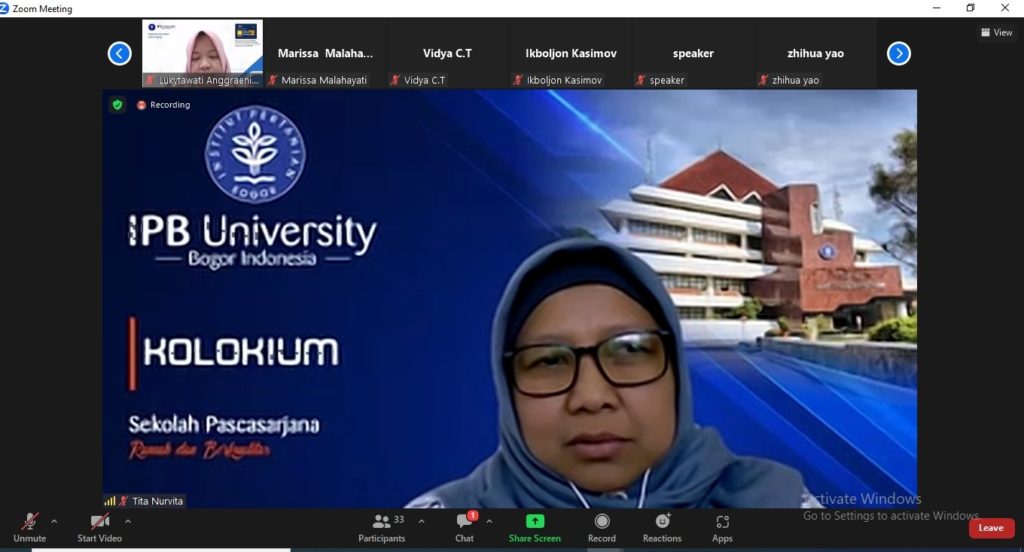Select Marissa Malahayati participant tile
This screenshot has height=552, width=1024.
pyautogui.click(x=325, y=53)
